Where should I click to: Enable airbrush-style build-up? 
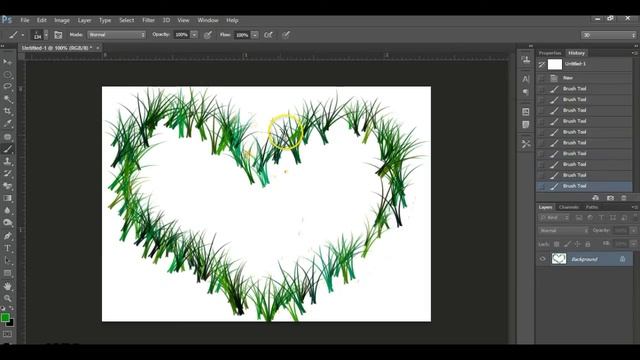click(x=268, y=35)
